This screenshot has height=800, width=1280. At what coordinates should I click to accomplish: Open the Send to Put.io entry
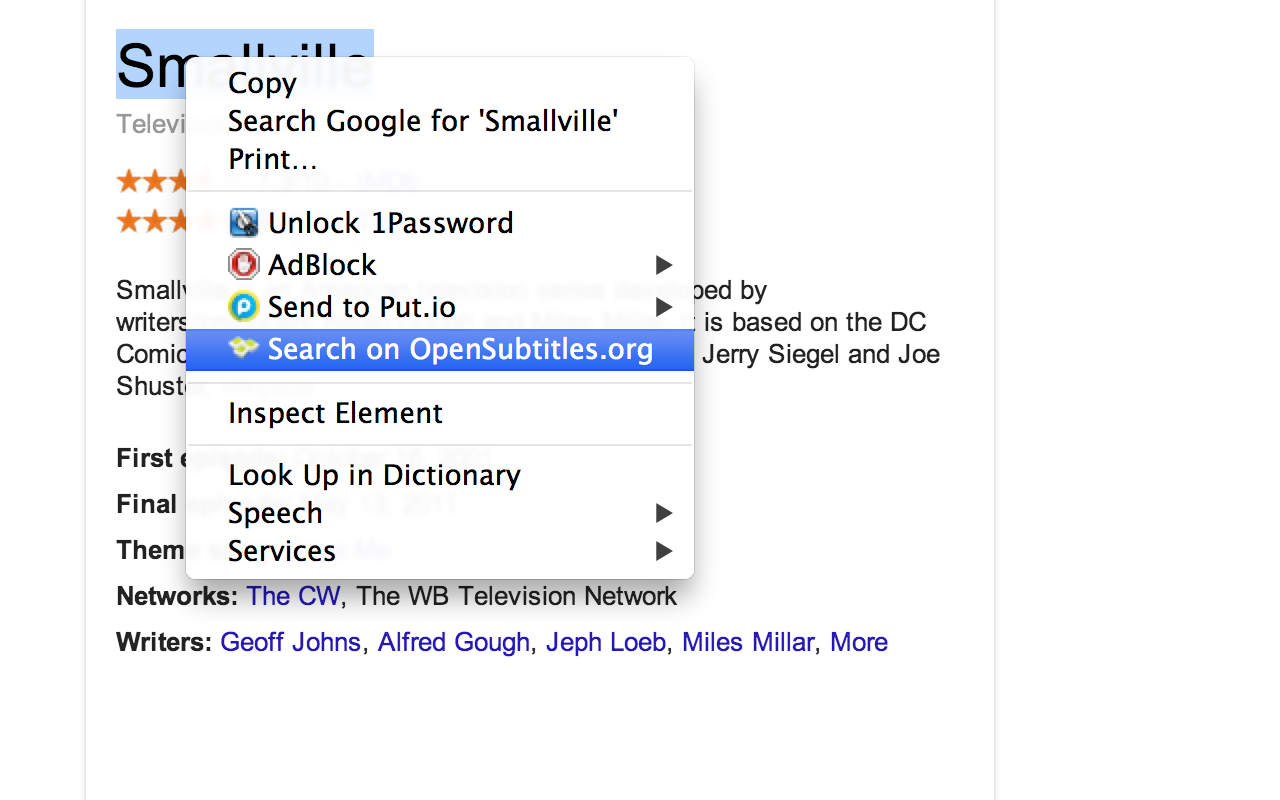pos(440,307)
